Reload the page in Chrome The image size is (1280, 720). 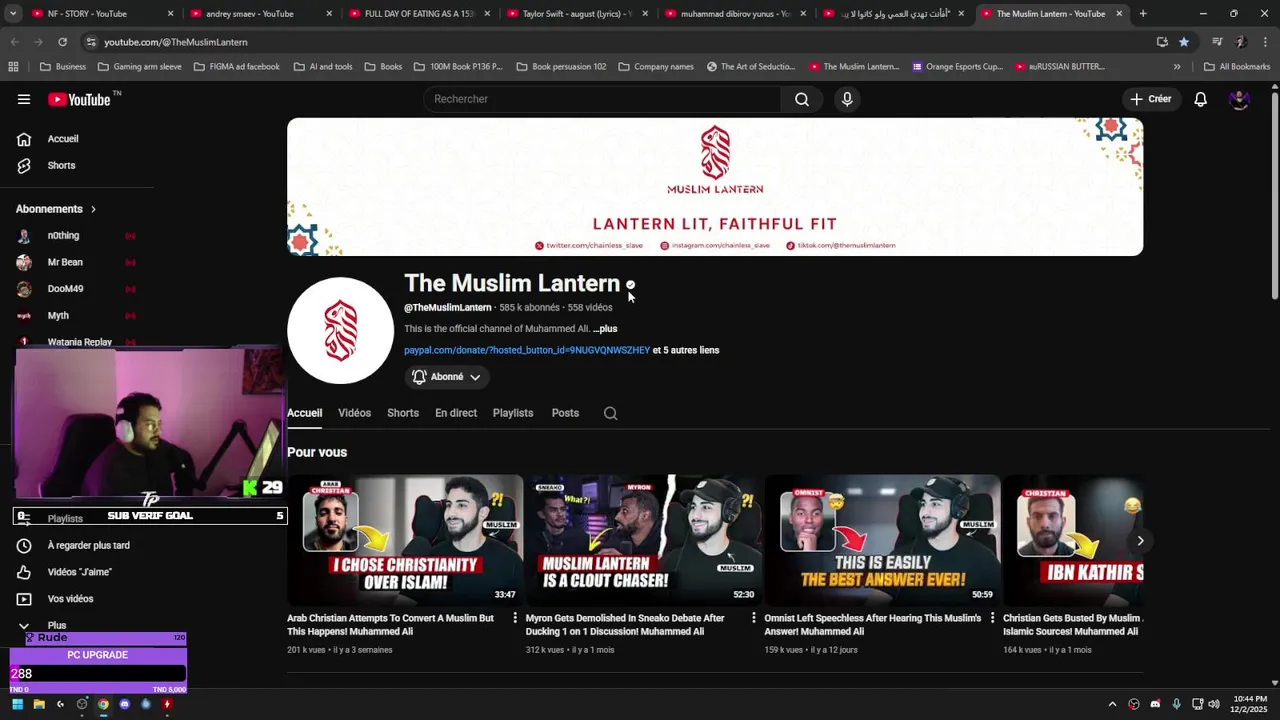click(x=62, y=42)
